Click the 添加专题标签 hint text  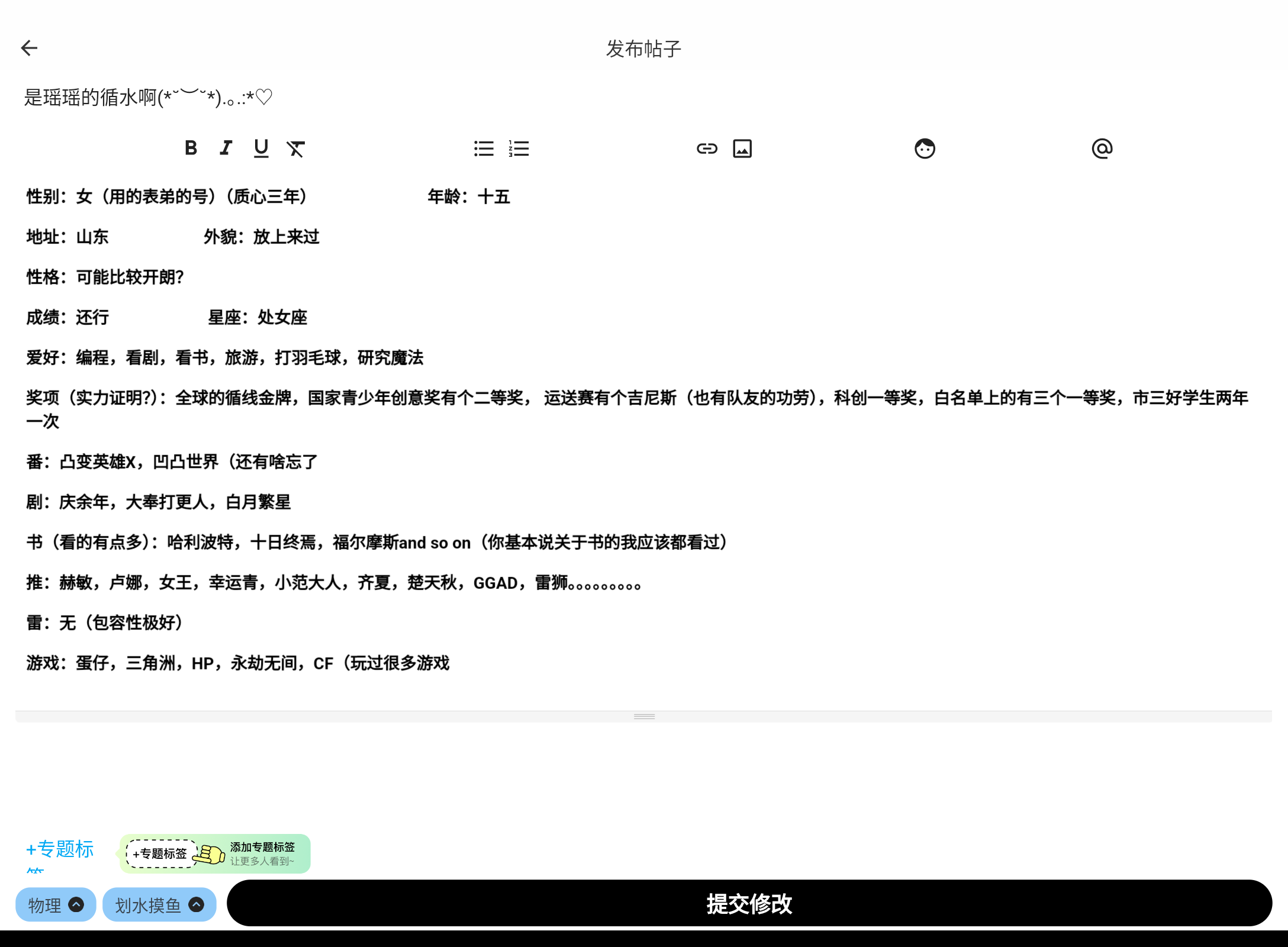point(262,847)
